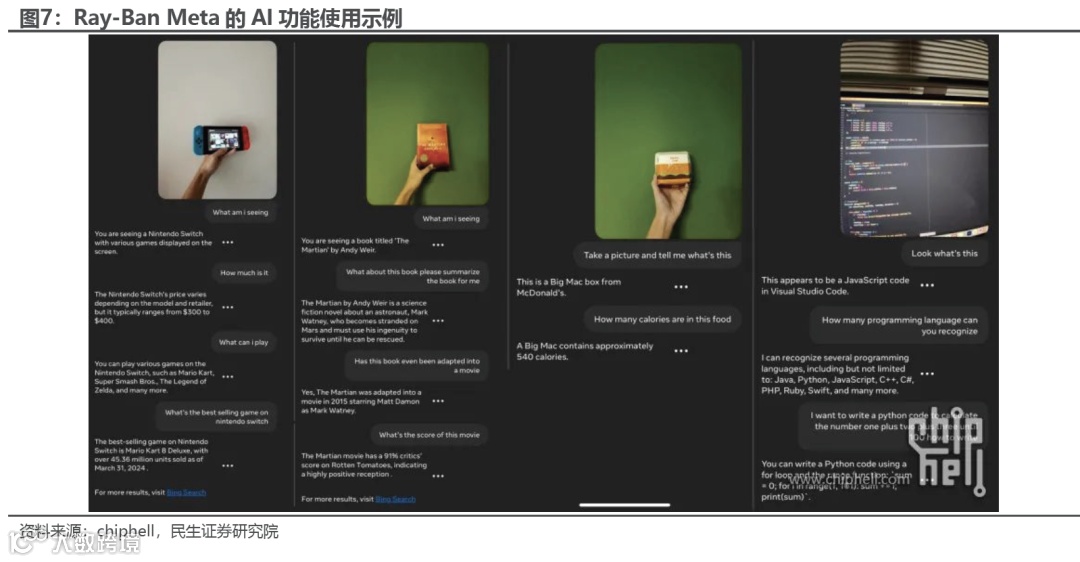
Task: Click the reply 'over 45.36 million units sold'
Action: tap(152, 455)
